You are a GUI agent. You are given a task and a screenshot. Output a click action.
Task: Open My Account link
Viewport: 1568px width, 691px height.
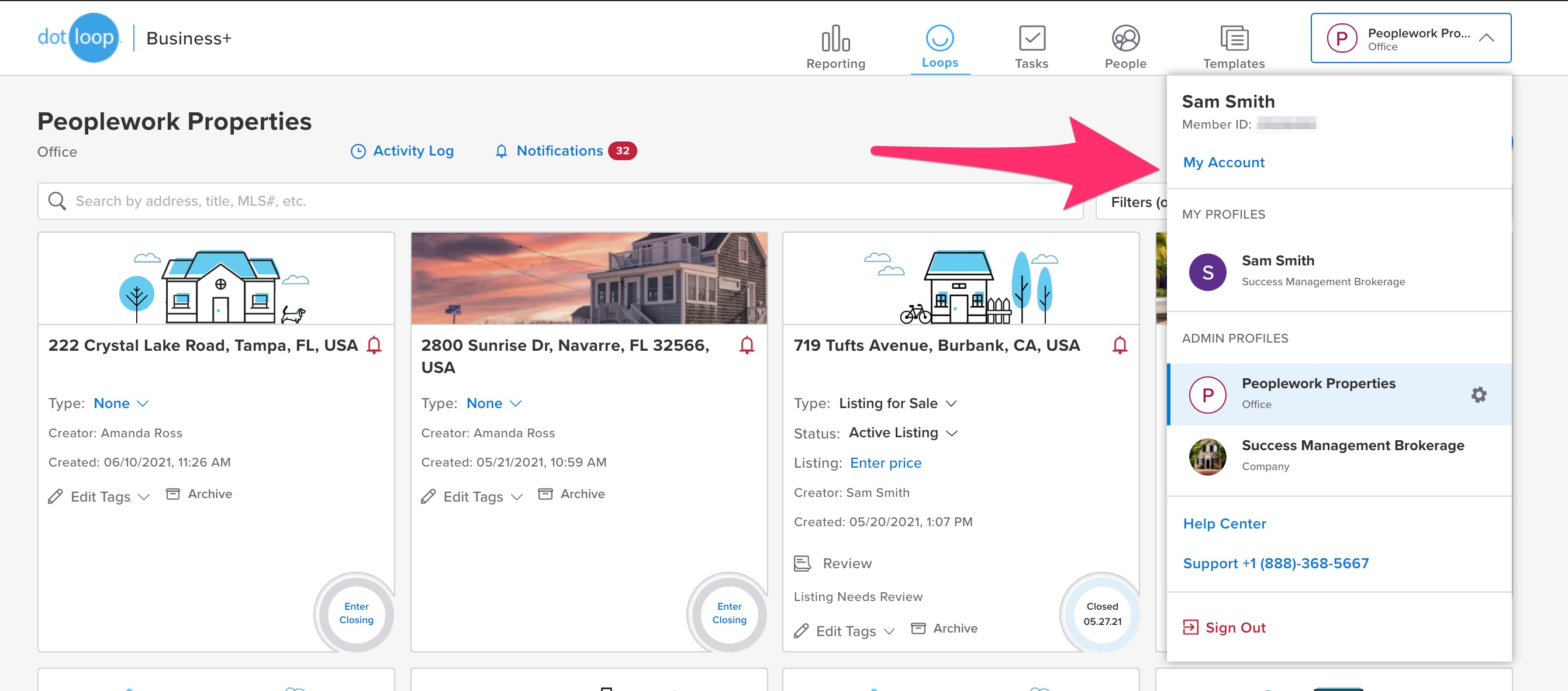[1223, 163]
